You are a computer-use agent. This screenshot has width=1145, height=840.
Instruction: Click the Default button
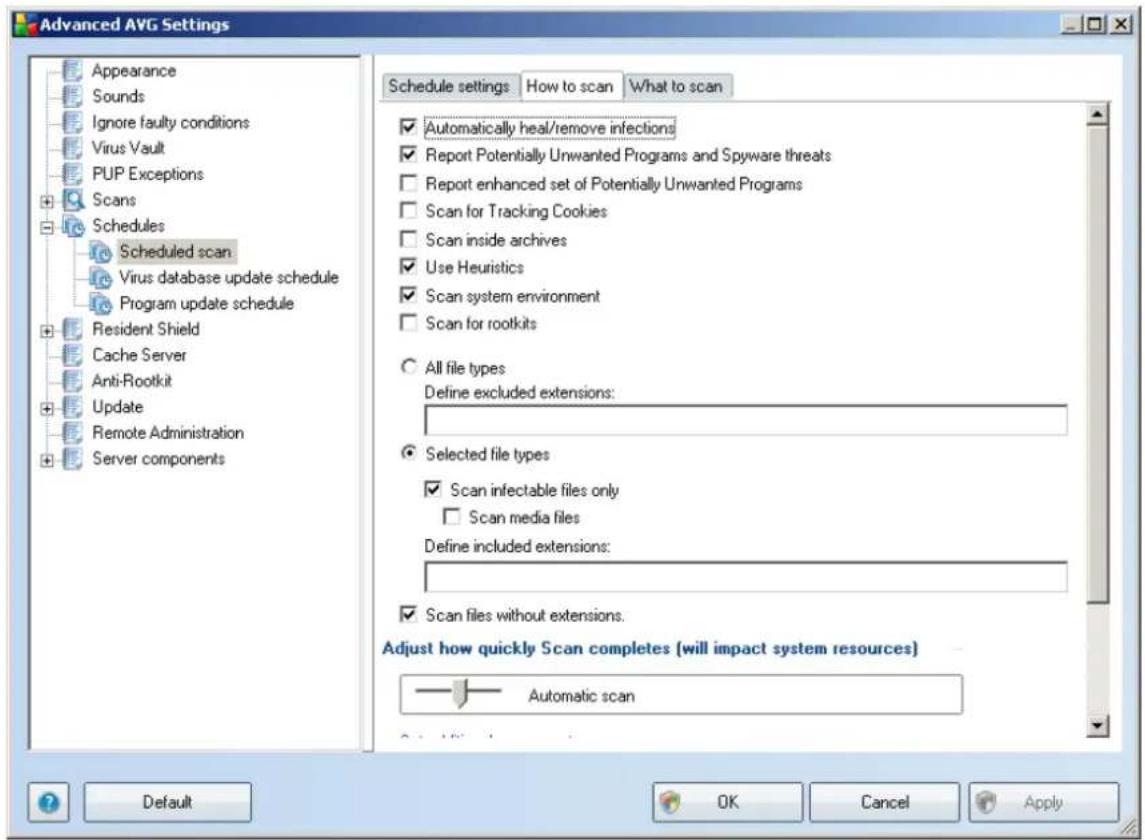tap(167, 802)
